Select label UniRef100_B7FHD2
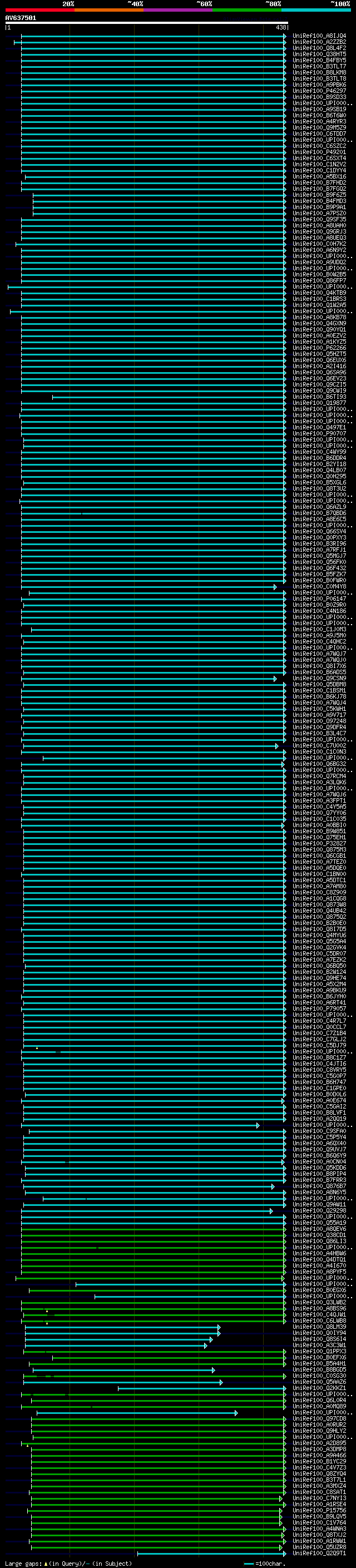This screenshot has height=1568, width=356. click(x=319, y=182)
